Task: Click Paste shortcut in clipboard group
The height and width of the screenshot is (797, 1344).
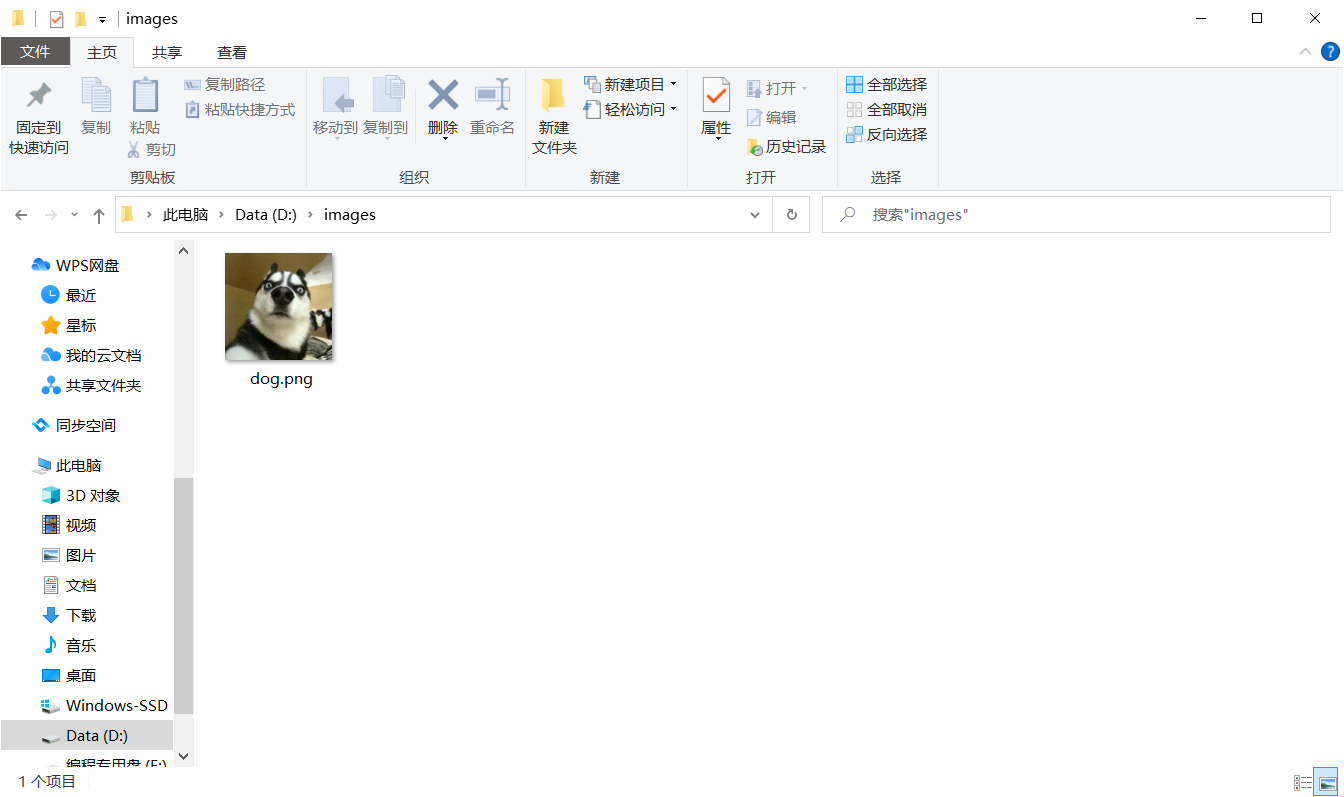Action: 240,110
